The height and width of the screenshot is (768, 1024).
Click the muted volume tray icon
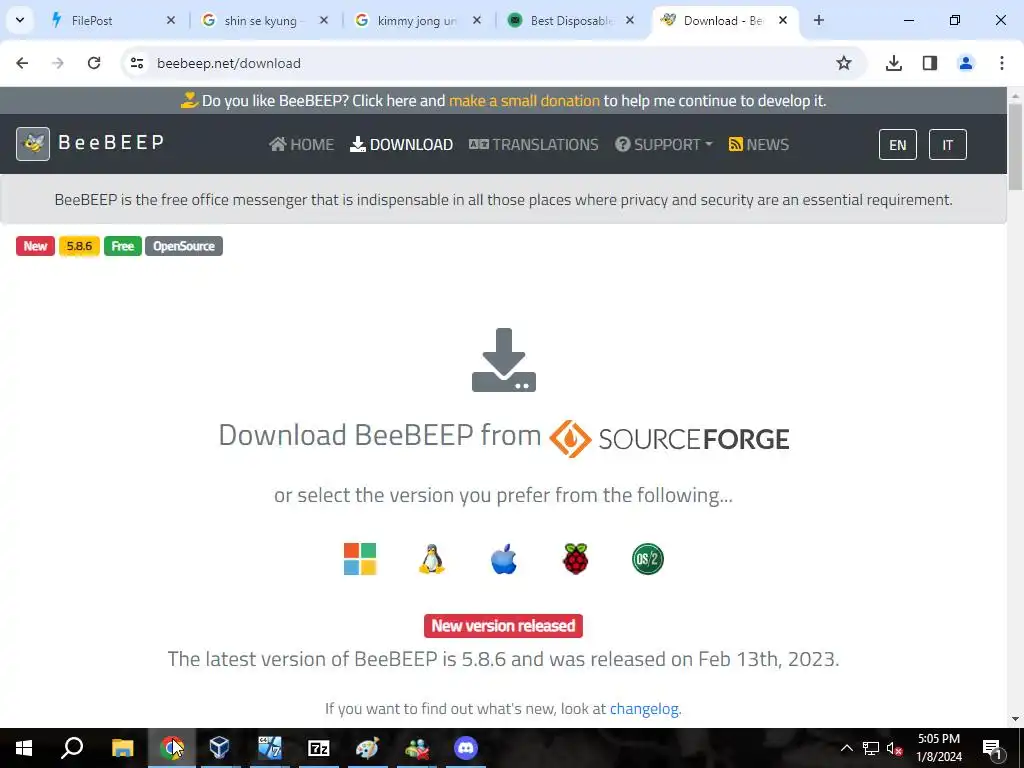point(895,748)
